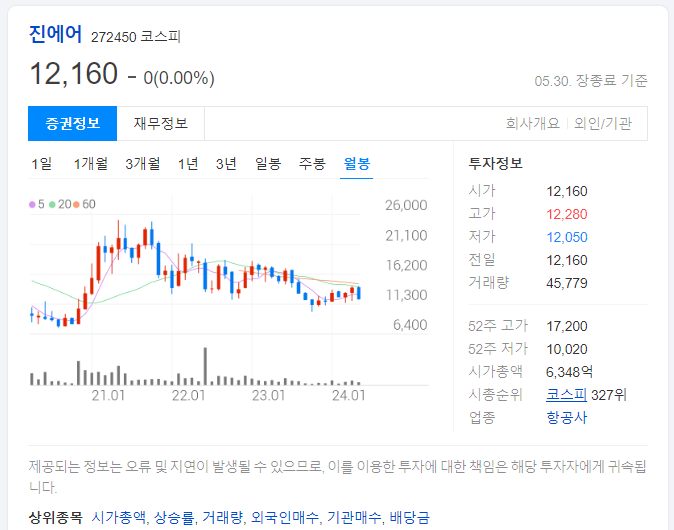
Task: Click the 23.01 axis label on chart
Action: tap(268, 395)
